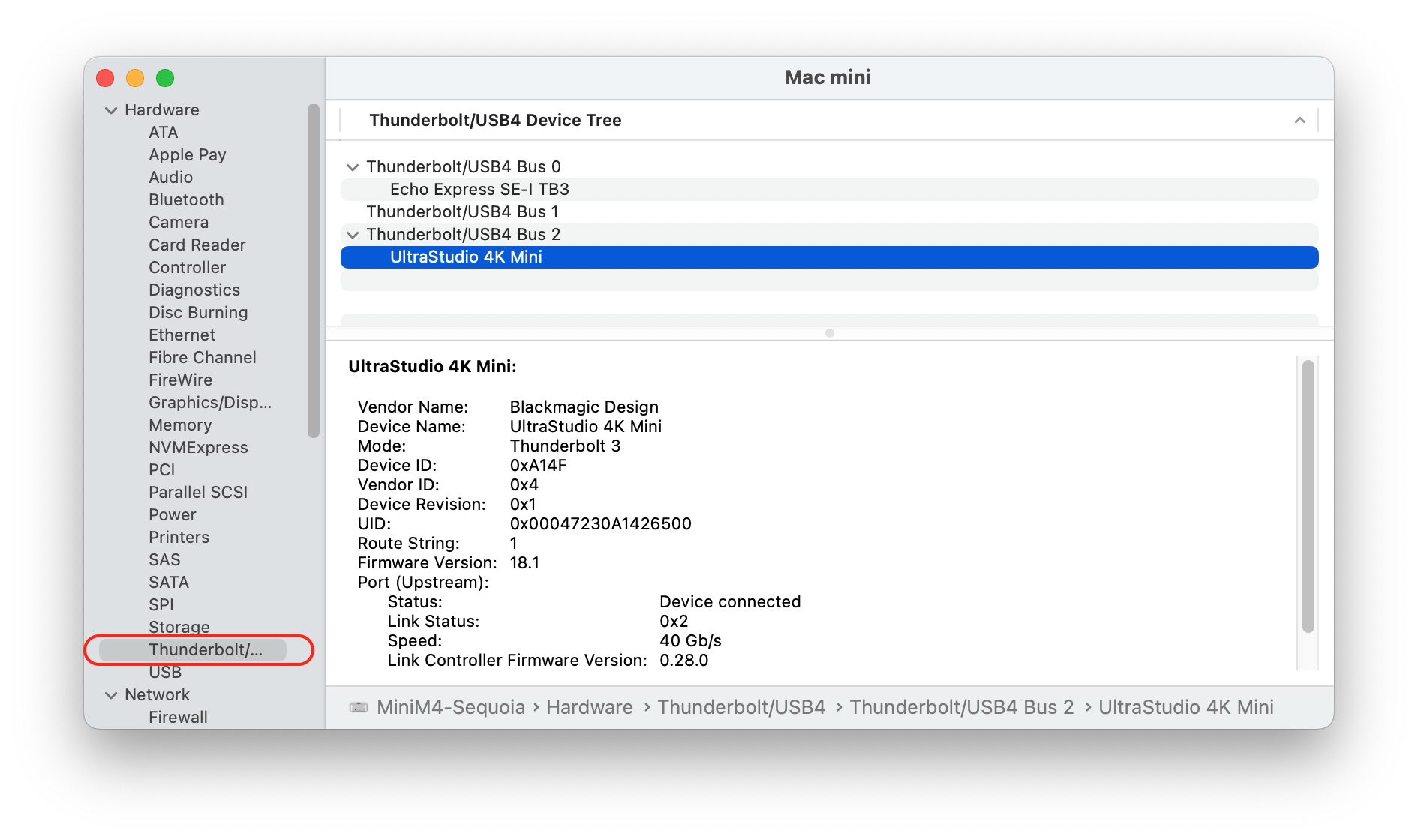Viewport: 1418px width, 840px height.
Task: Click the UID value 0x00047230A1426500
Action: pyautogui.click(x=601, y=524)
